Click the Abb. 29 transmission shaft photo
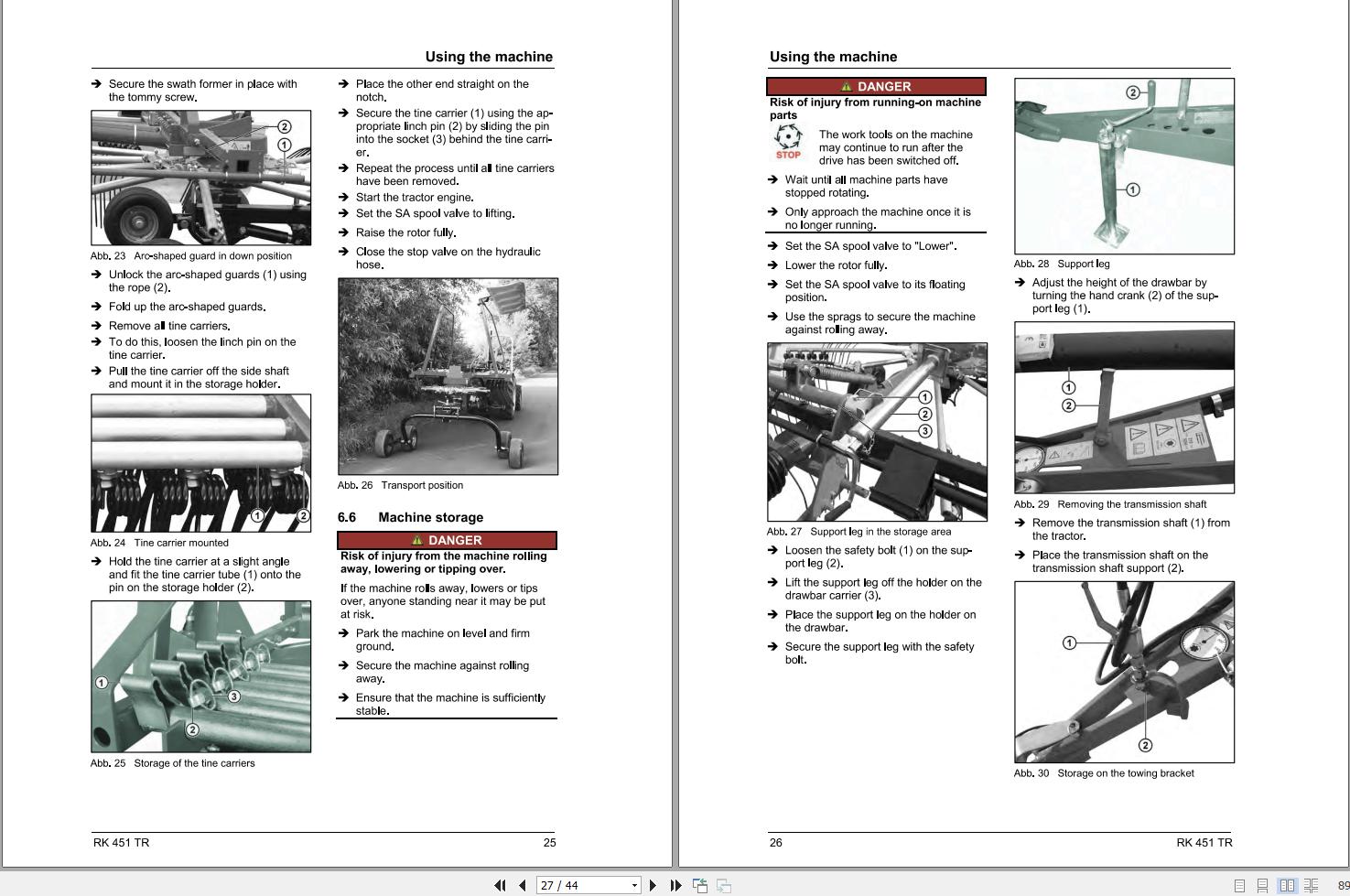 click(x=1124, y=407)
